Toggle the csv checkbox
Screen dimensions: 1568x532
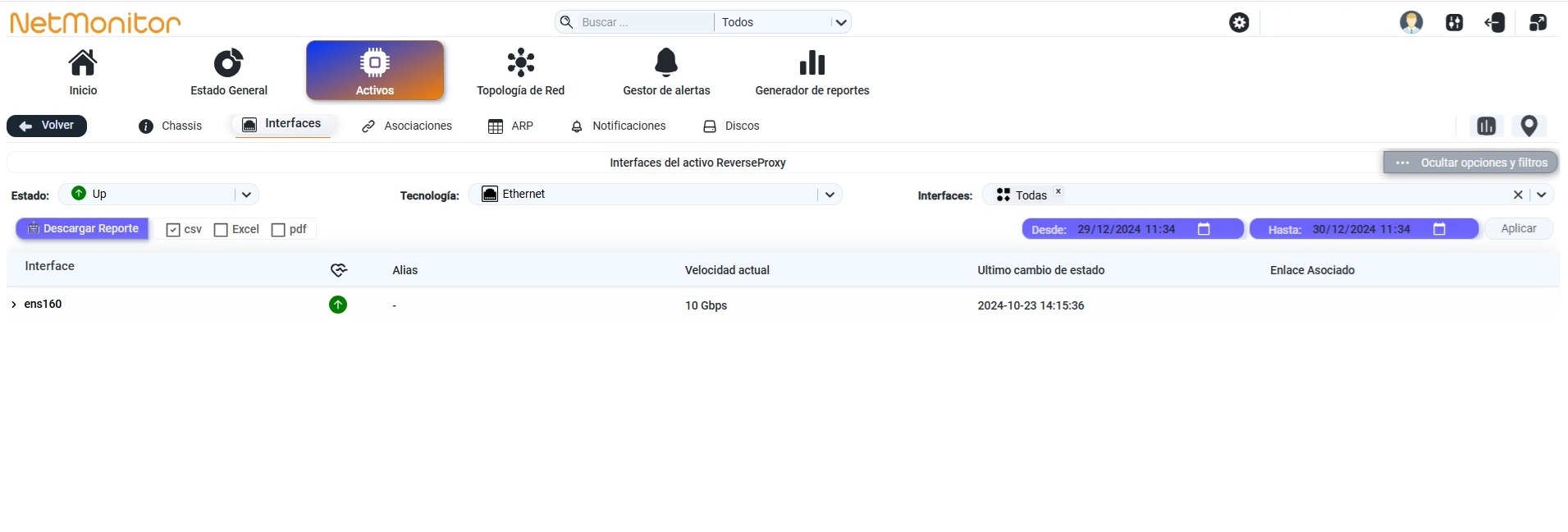[x=173, y=230]
